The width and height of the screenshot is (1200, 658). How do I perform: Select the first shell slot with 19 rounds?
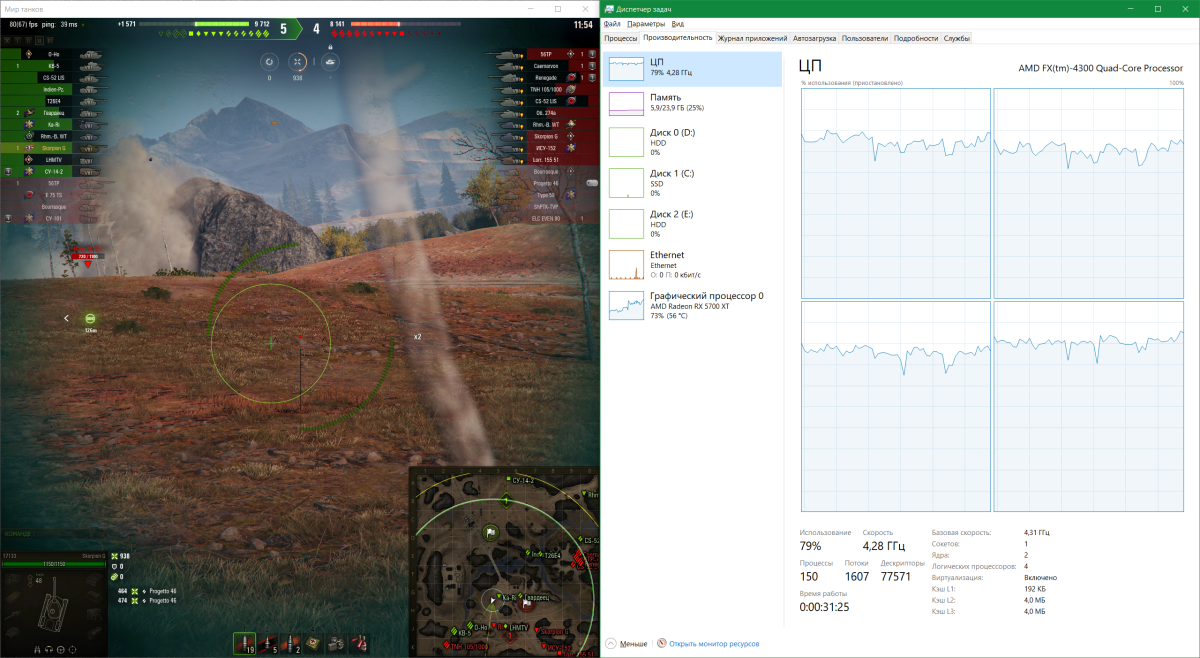tap(243, 642)
